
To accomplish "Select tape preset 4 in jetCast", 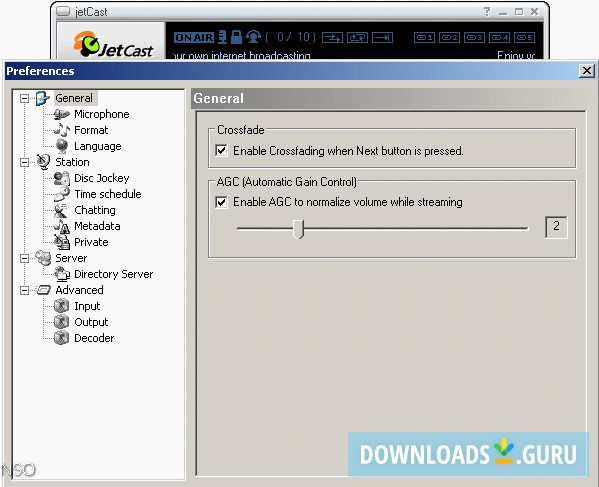I will point(500,37).
